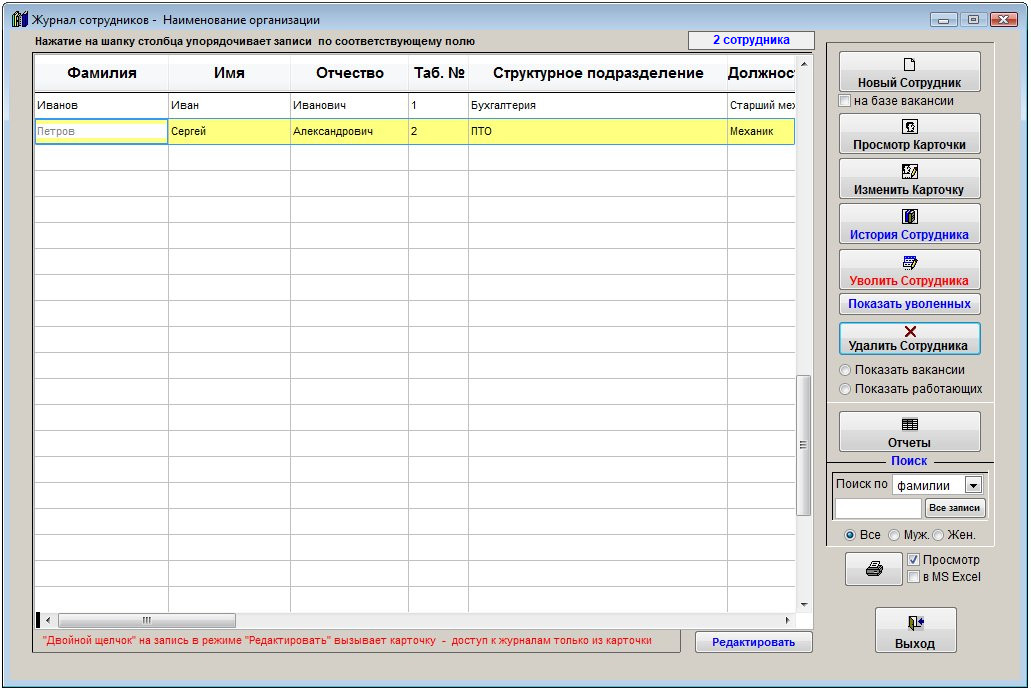Click the vertical scrollbar up arrow
Image resolution: width=1031 pixels, height=688 pixels.
(x=803, y=64)
